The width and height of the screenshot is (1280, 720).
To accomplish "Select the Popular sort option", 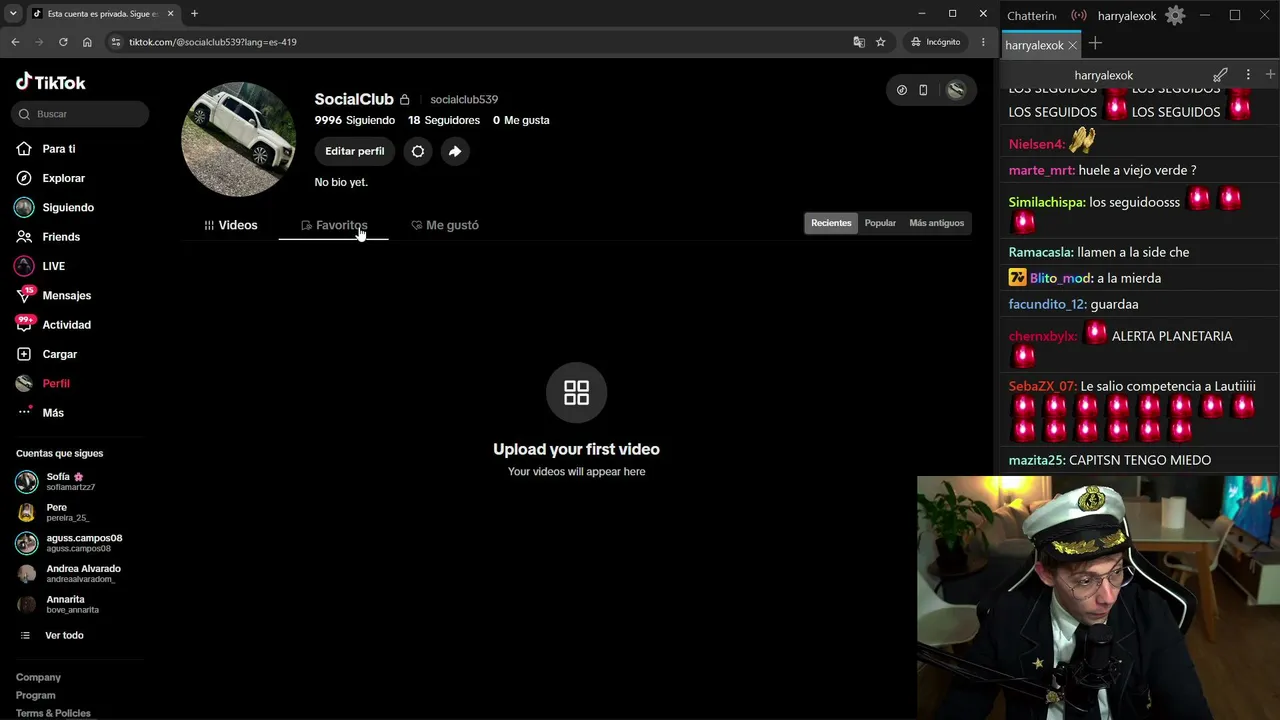I will pyautogui.click(x=880, y=223).
